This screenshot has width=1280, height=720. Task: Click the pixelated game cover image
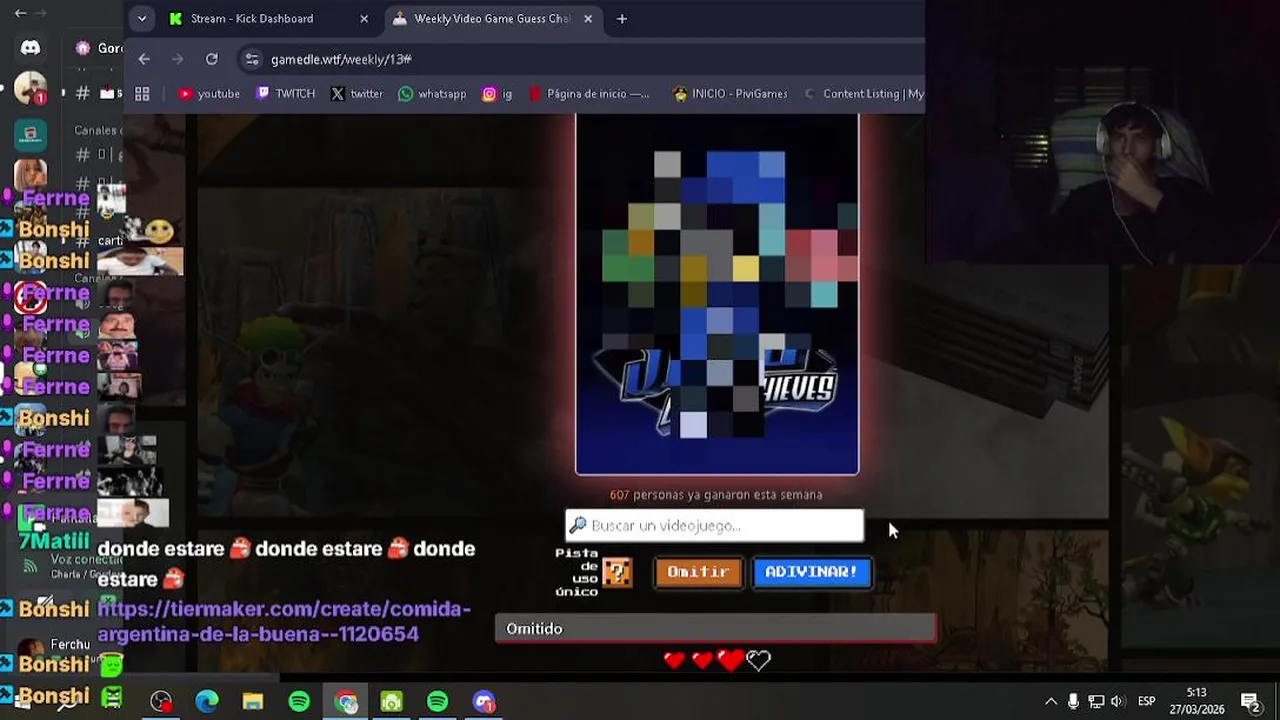(x=717, y=294)
